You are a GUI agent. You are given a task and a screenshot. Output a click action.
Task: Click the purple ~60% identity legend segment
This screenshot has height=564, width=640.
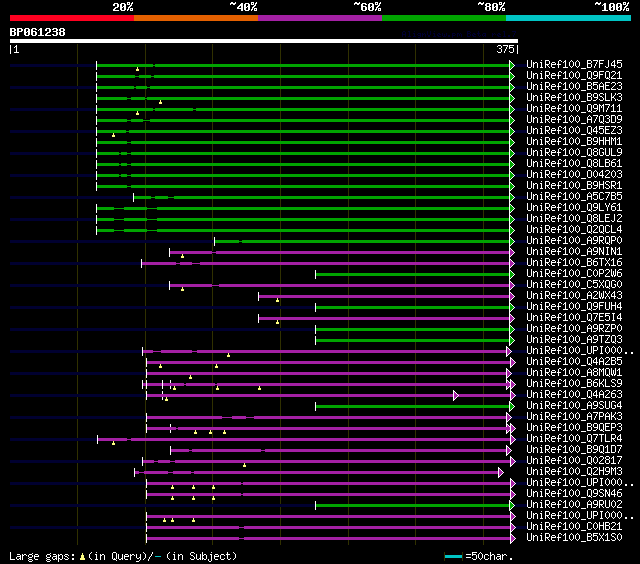pyautogui.click(x=320, y=18)
